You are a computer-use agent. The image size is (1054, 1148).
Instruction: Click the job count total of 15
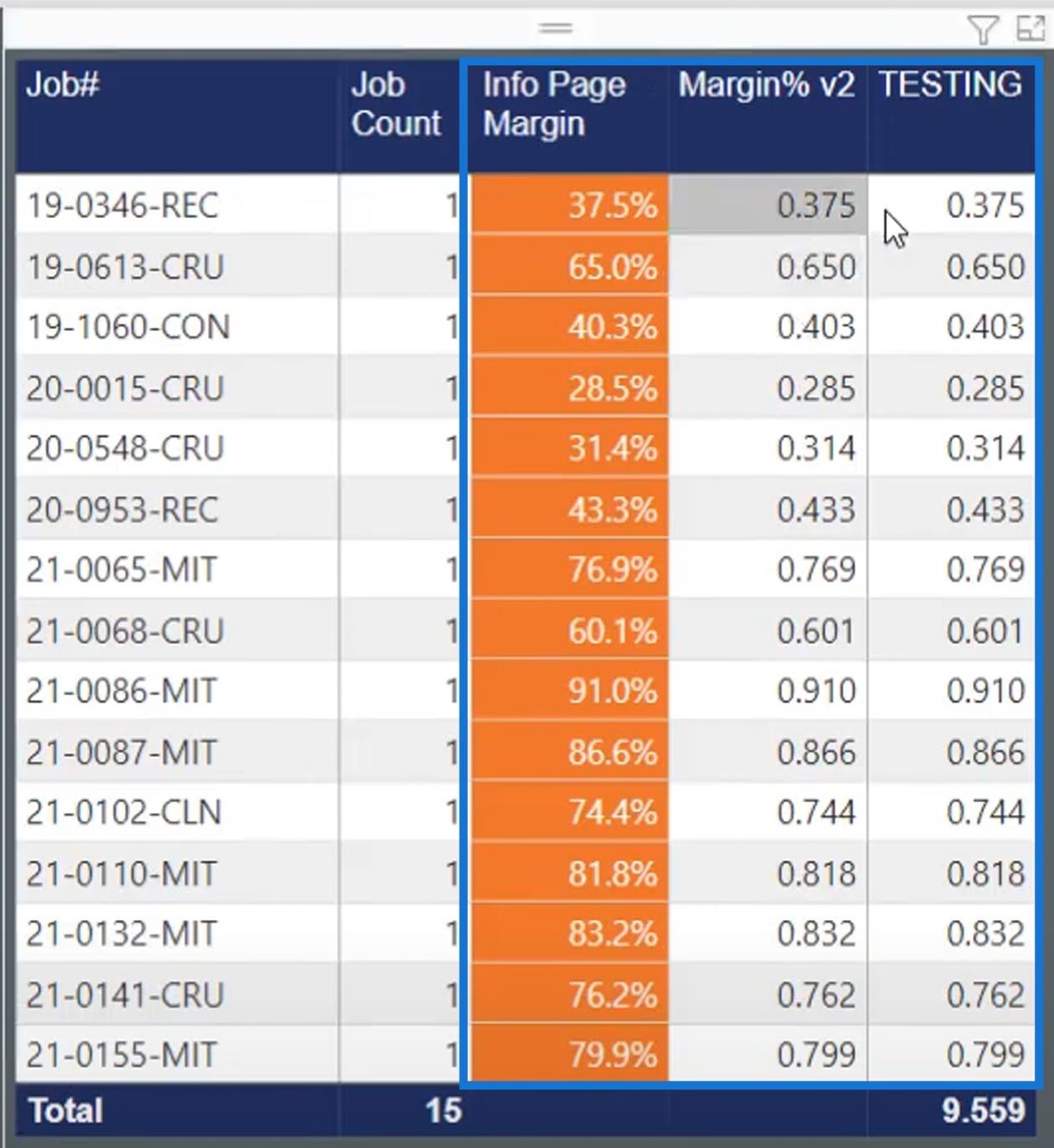[443, 1110]
